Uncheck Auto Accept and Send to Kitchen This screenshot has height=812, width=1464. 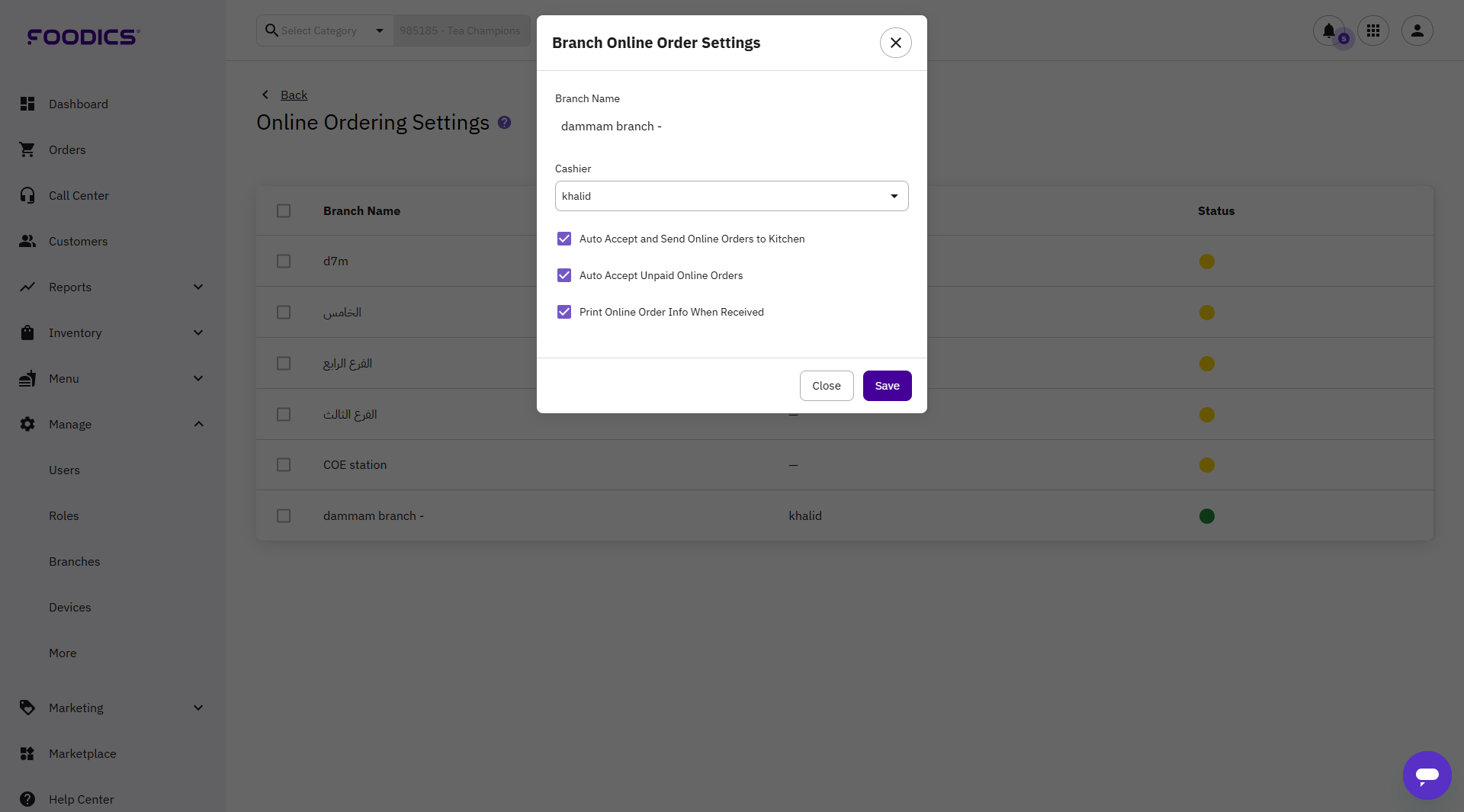coord(564,239)
